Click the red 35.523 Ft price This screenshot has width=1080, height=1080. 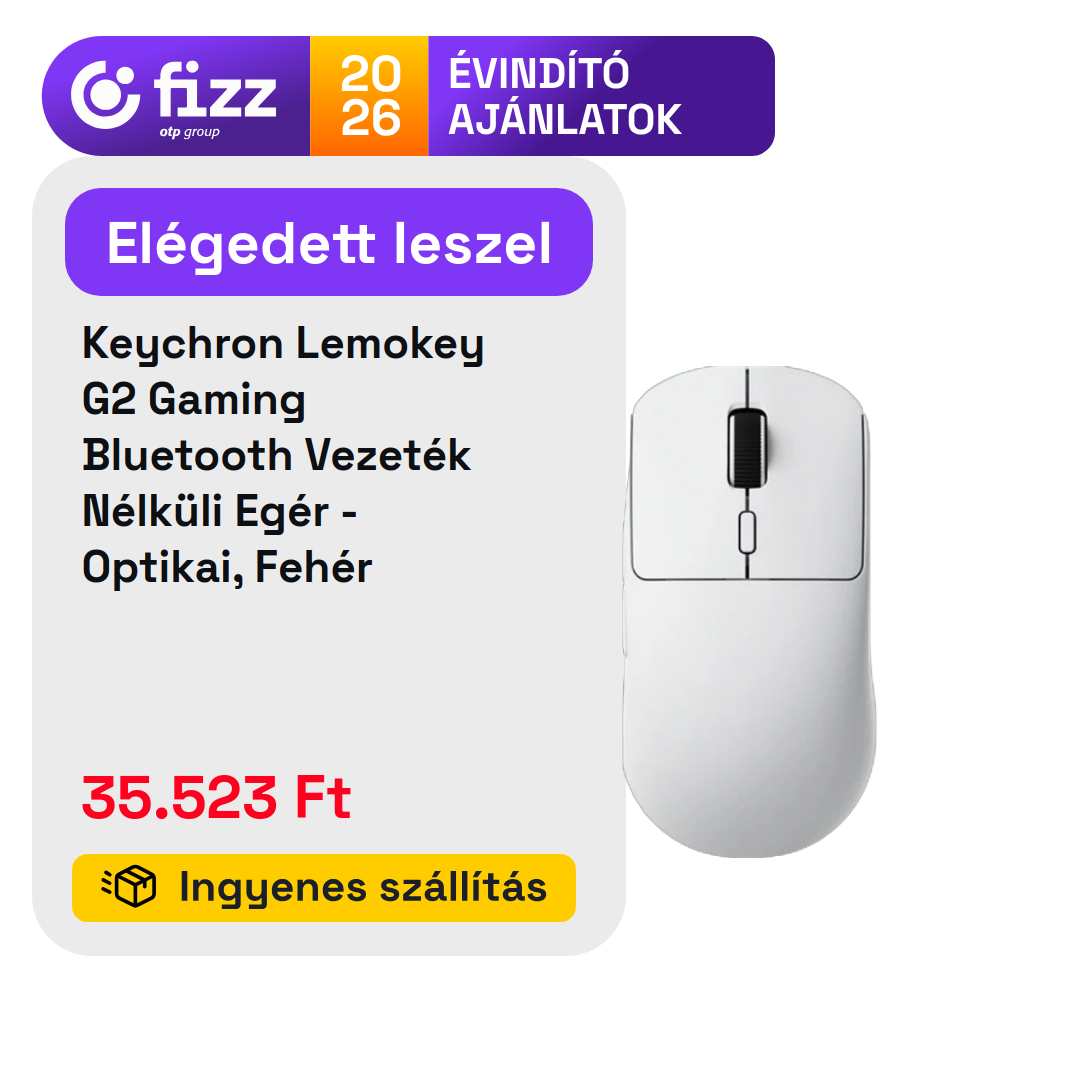point(216,797)
